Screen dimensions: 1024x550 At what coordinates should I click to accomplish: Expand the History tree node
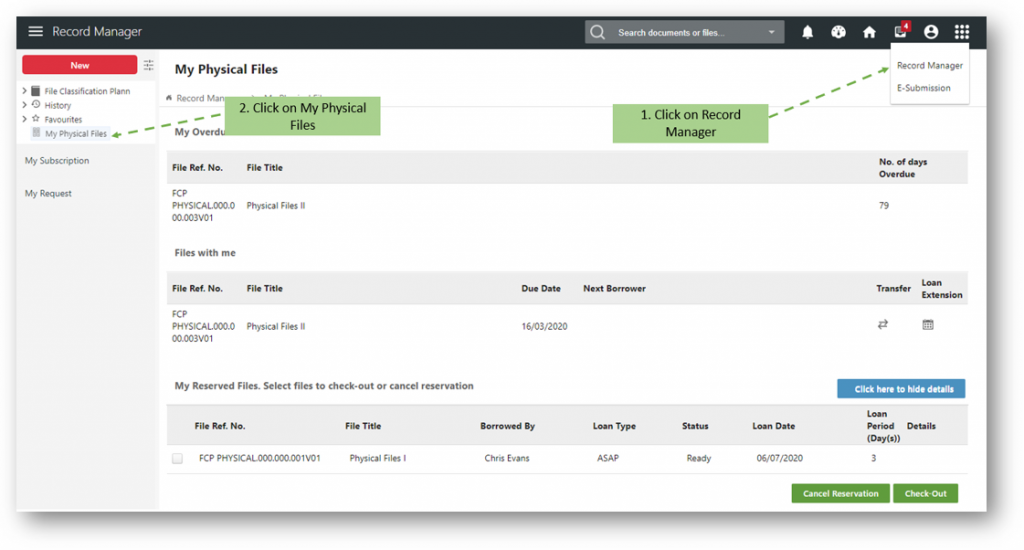tap(25, 105)
